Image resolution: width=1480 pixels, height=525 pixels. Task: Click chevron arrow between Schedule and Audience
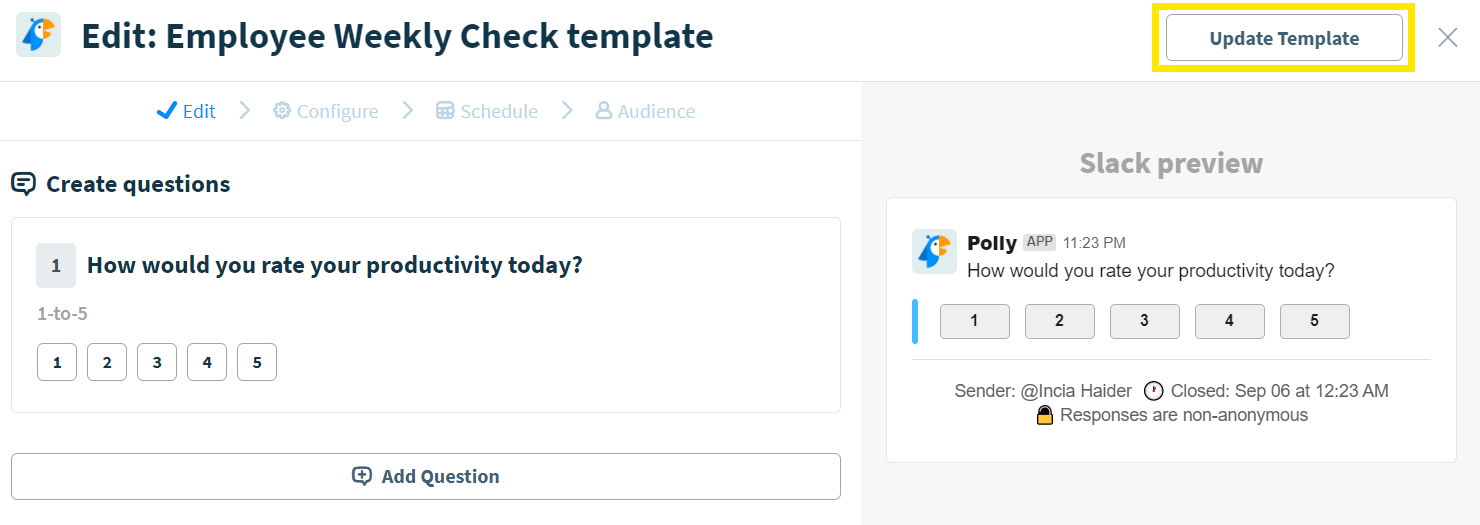pos(567,111)
